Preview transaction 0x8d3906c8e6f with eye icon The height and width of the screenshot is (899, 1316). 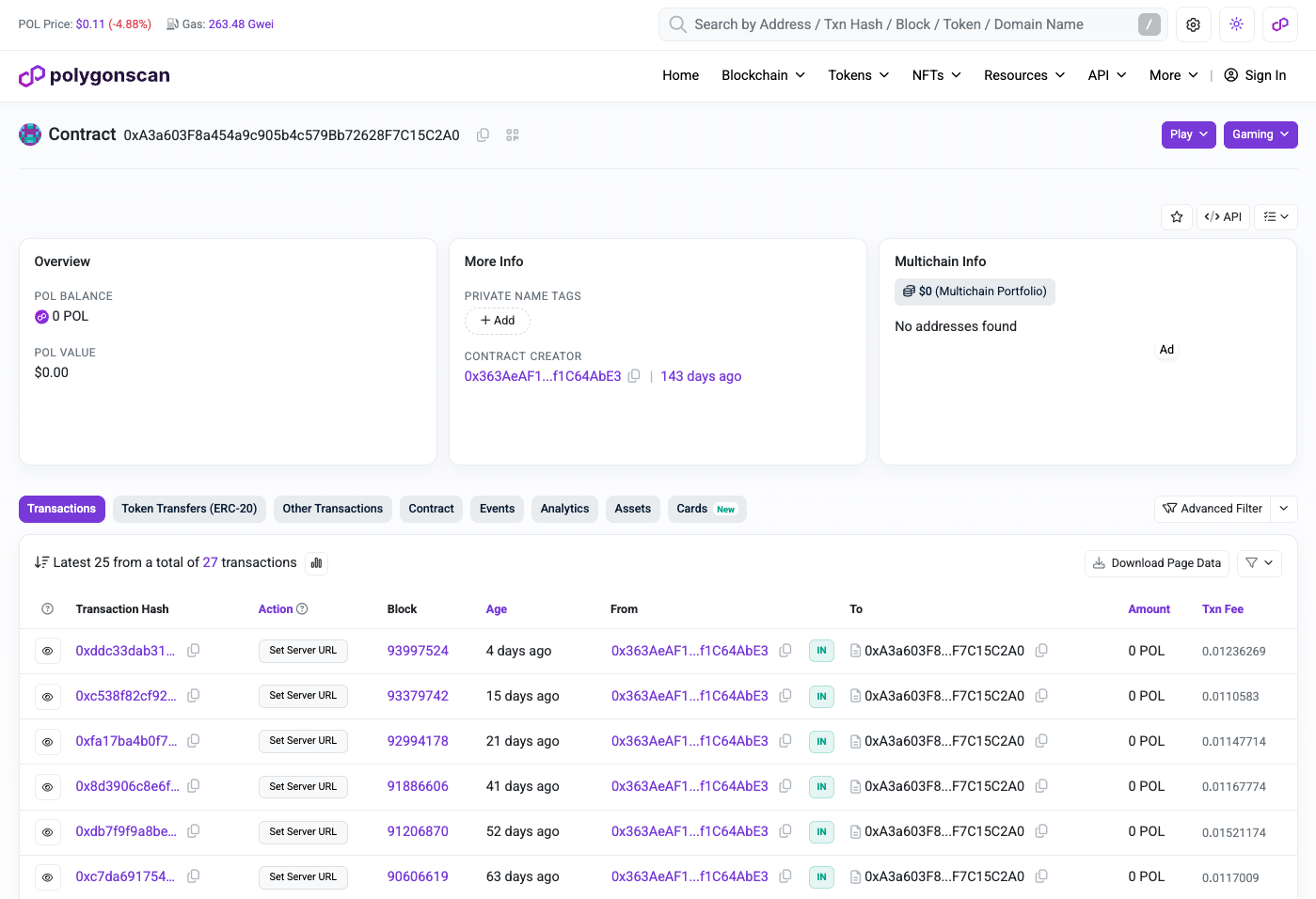[x=48, y=786]
